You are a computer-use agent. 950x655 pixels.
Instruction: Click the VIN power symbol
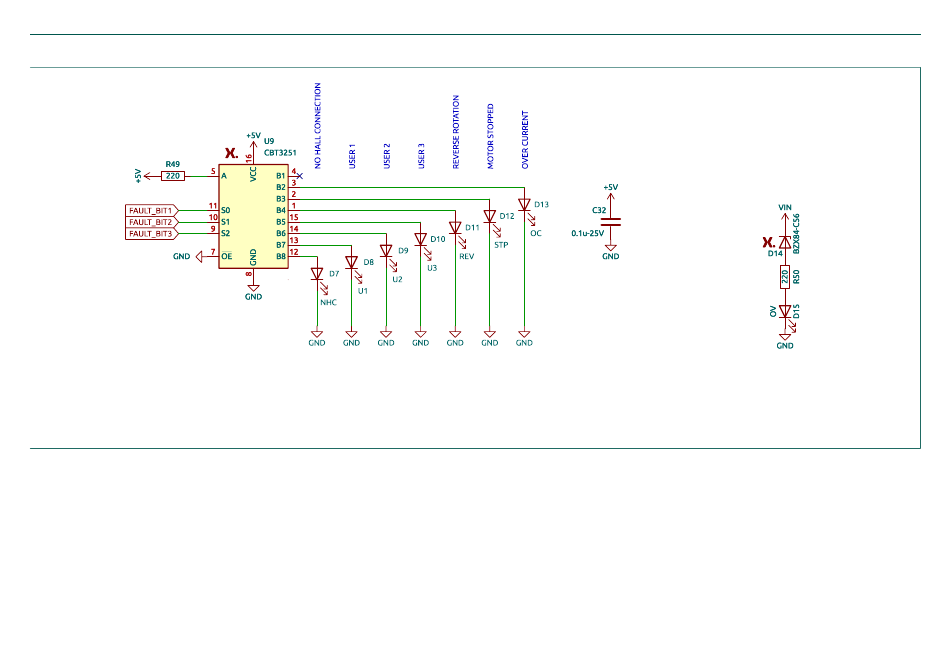[785, 213]
